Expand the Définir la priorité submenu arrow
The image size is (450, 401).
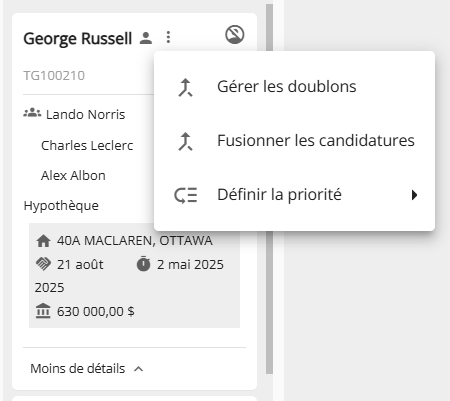(x=414, y=195)
